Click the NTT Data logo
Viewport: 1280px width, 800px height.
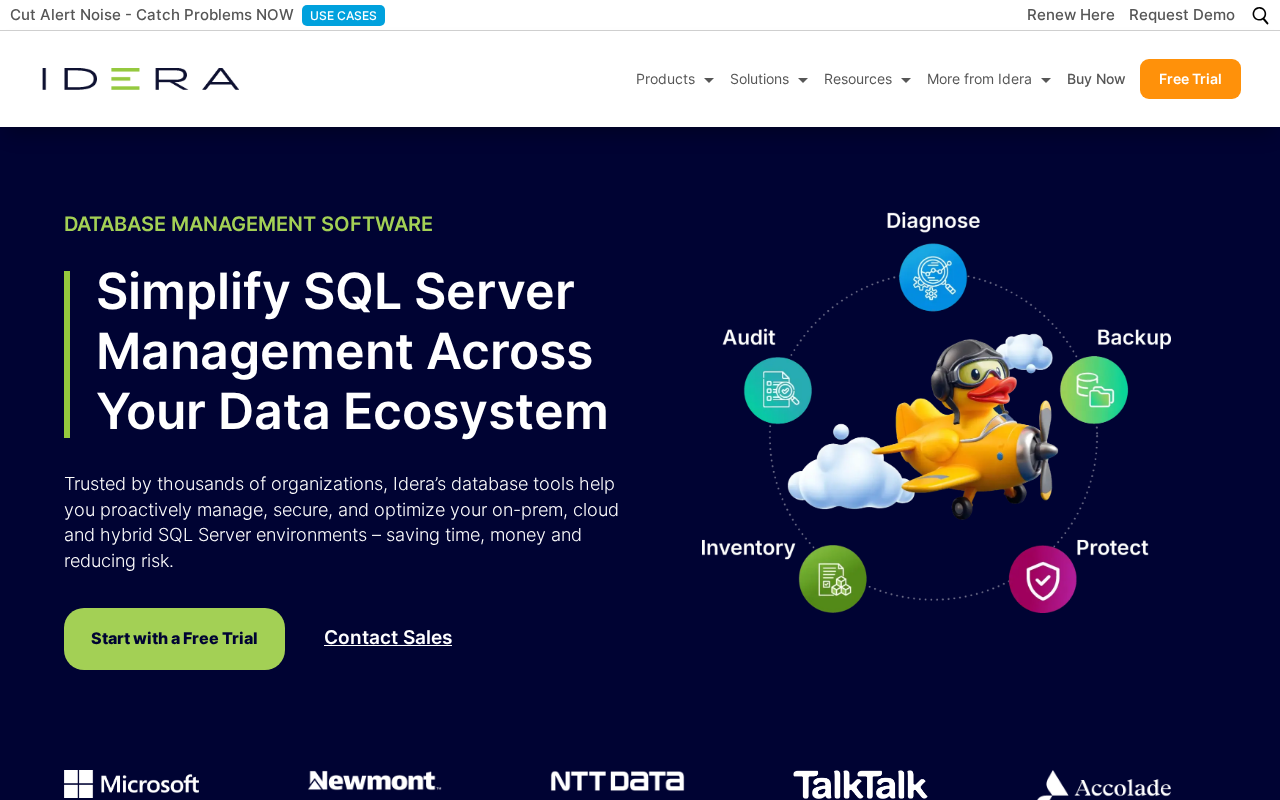click(x=617, y=782)
